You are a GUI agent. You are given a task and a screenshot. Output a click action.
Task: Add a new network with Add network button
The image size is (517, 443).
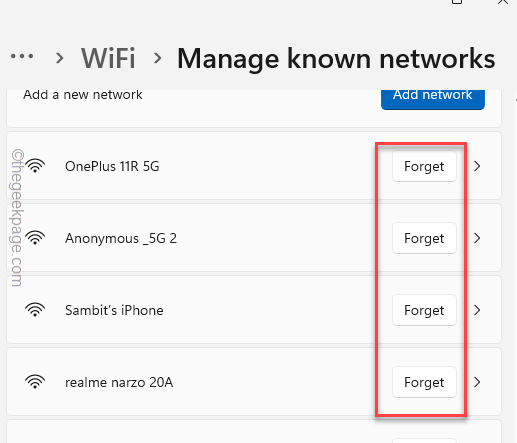click(x=433, y=99)
